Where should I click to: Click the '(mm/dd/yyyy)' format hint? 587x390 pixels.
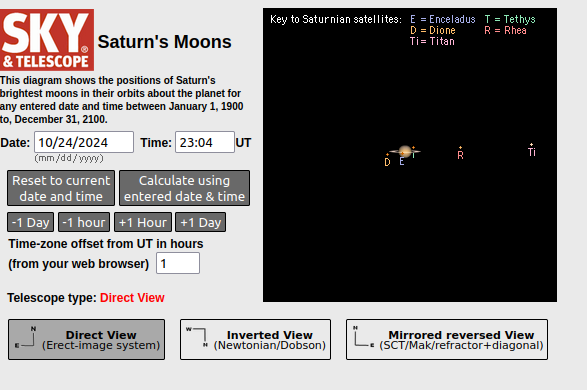tap(69, 158)
